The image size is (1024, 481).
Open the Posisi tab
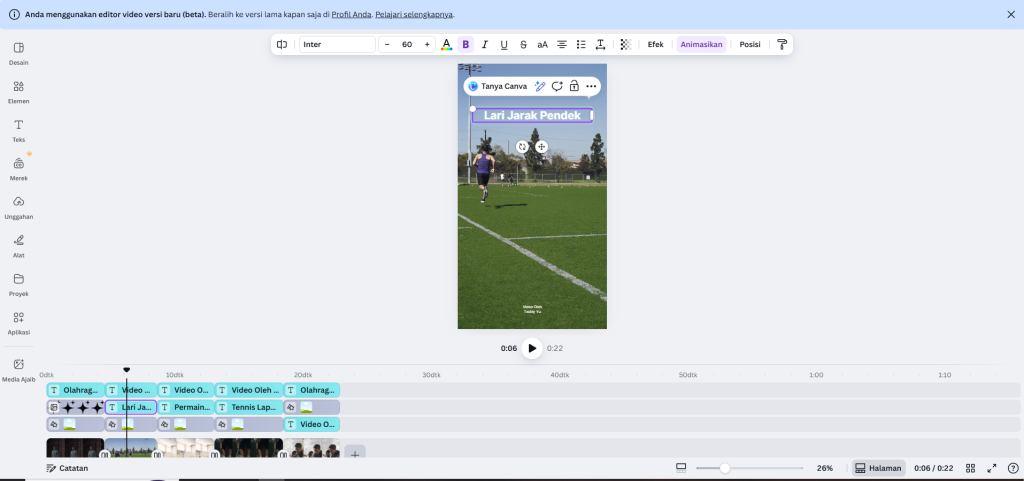(x=750, y=44)
